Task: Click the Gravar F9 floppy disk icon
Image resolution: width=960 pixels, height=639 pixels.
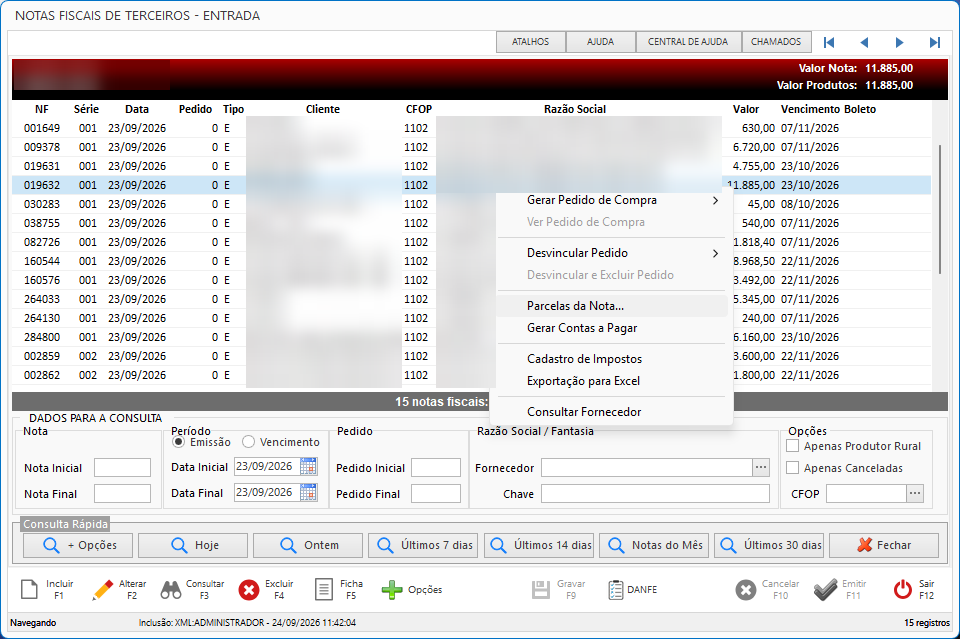Action: point(541,590)
